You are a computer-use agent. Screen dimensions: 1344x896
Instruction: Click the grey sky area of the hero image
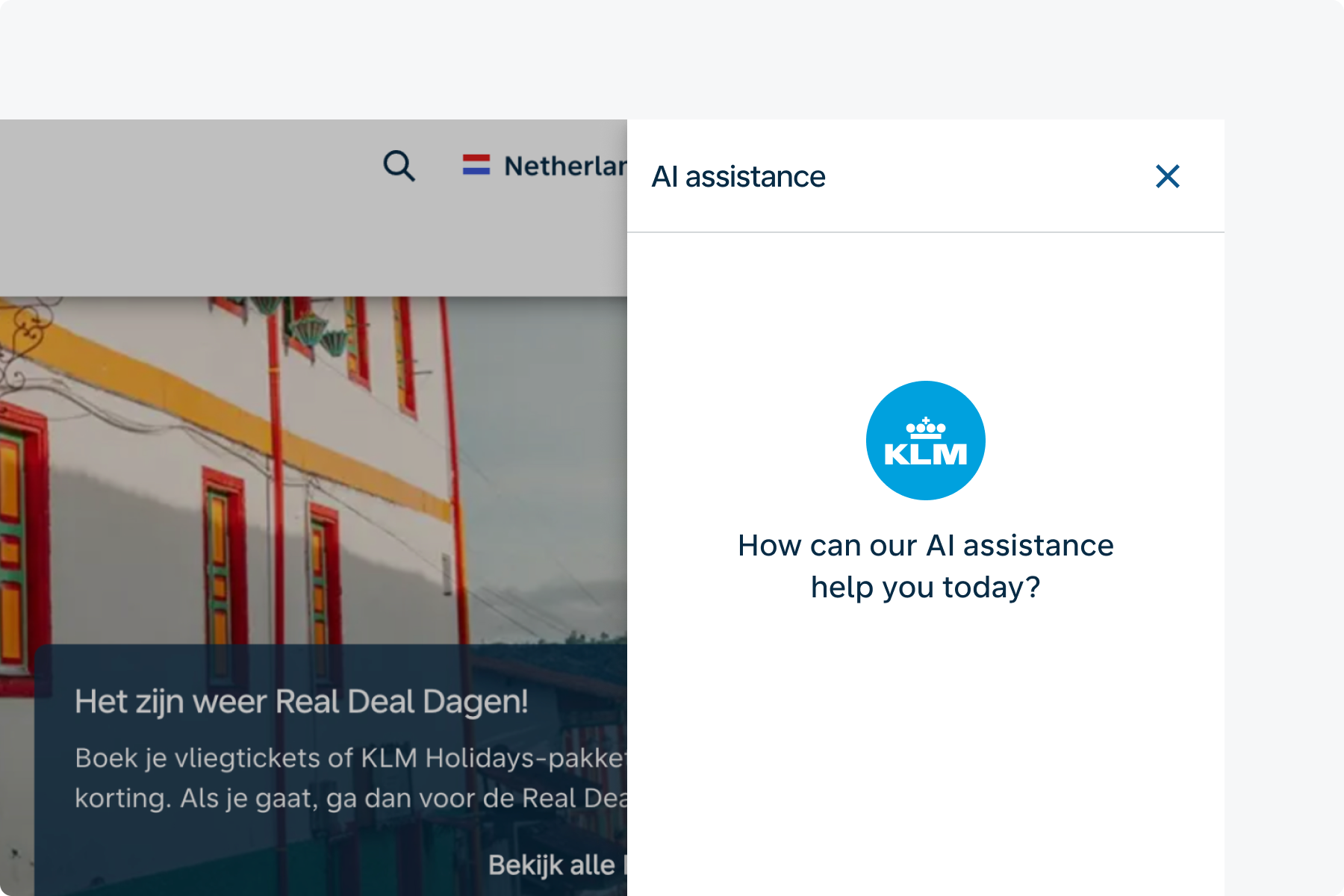(545, 448)
